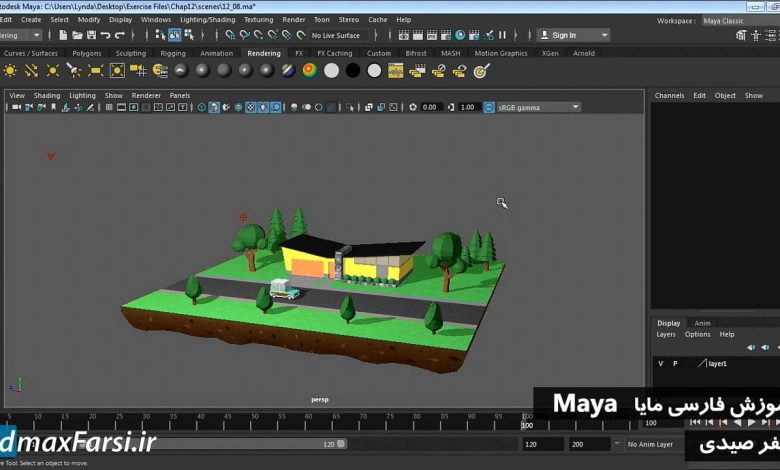This screenshot has height=470, width=780.
Task: Click the Sign In button
Action: click(x=563, y=35)
